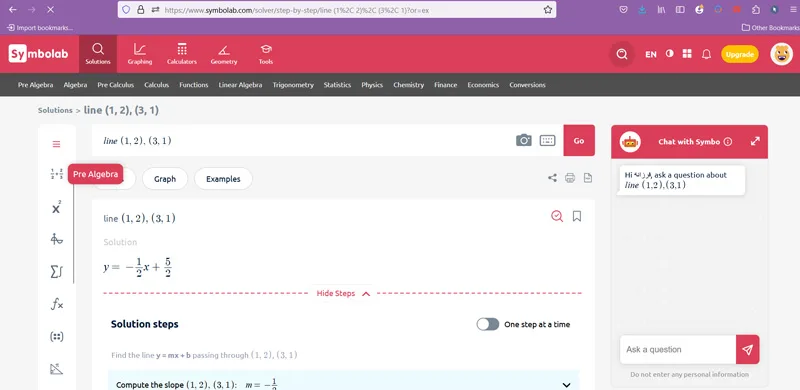This screenshot has width=800, height=390.
Task: Open the Calculus topic menu
Action: (x=156, y=85)
